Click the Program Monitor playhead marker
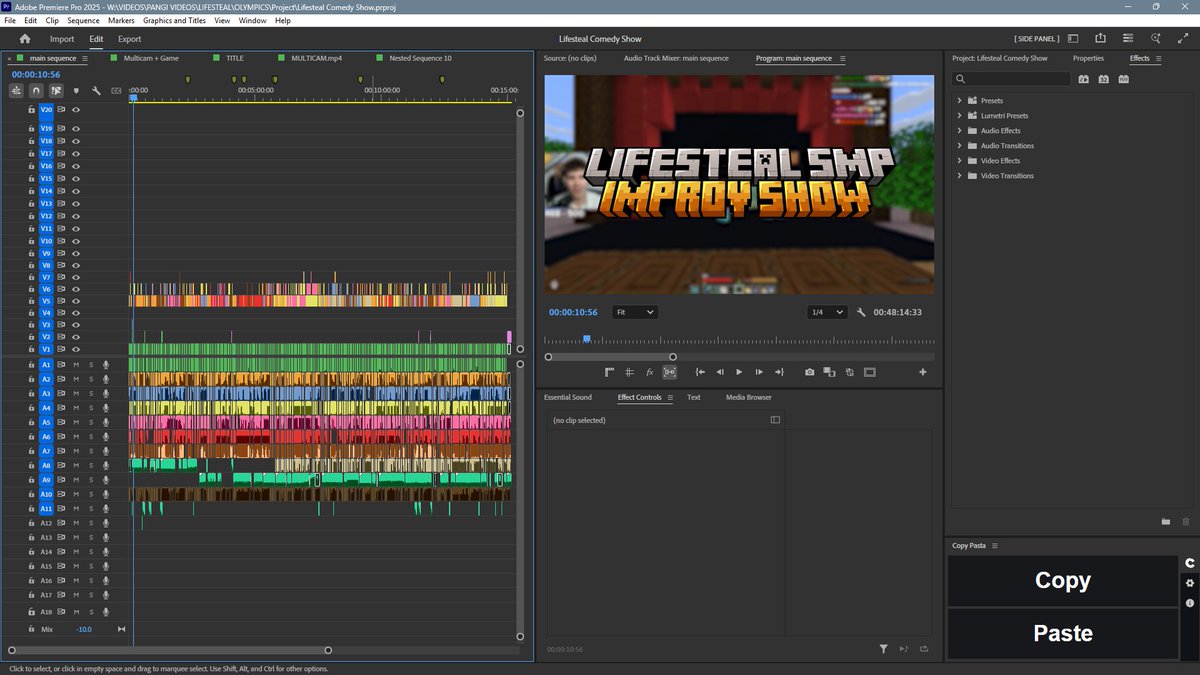This screenshot has width=1200, height=675. (x=587, y=339)
